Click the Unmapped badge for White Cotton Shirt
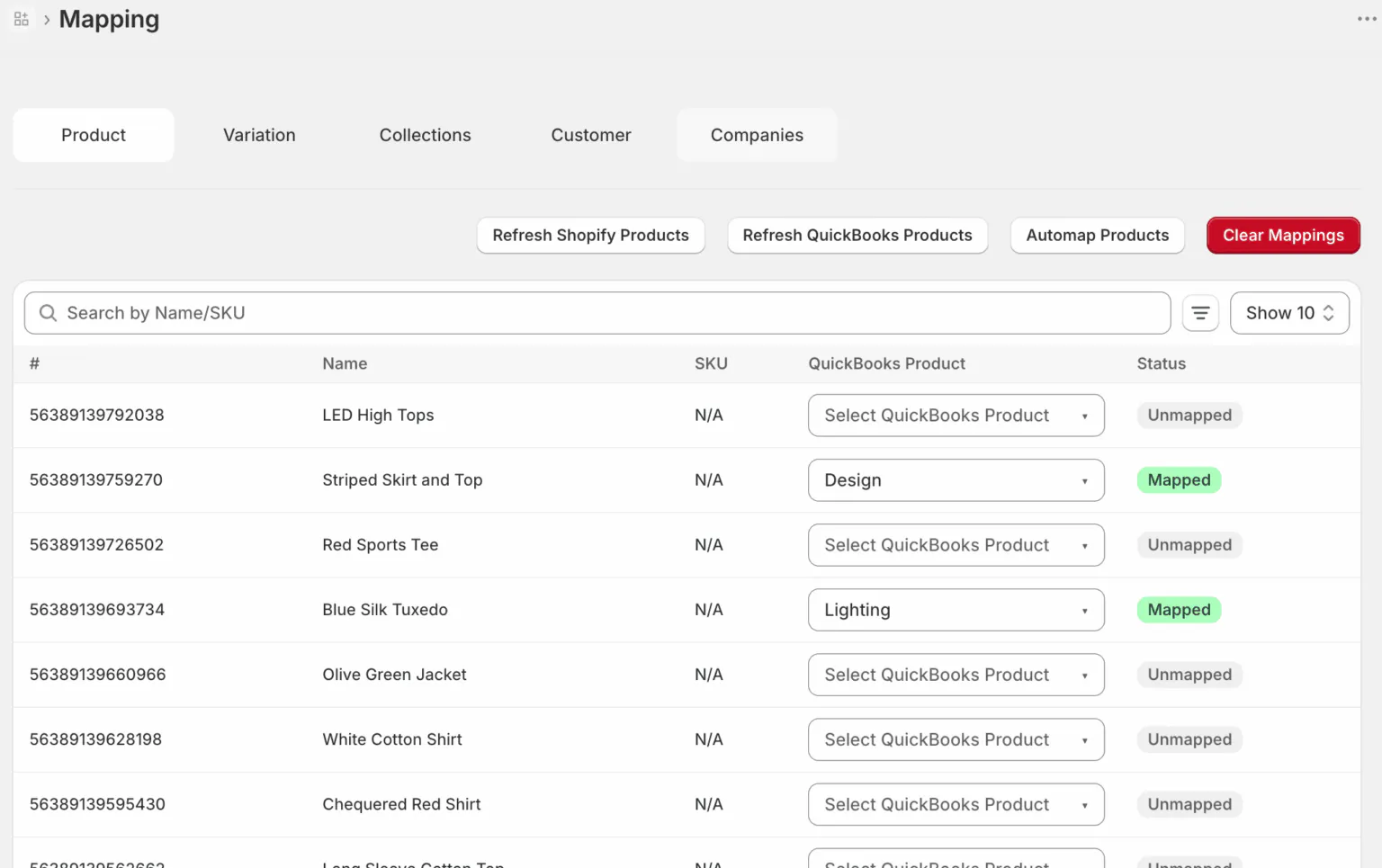The height and width of the screenshot is (868, 1382). tap(1189, 739)
